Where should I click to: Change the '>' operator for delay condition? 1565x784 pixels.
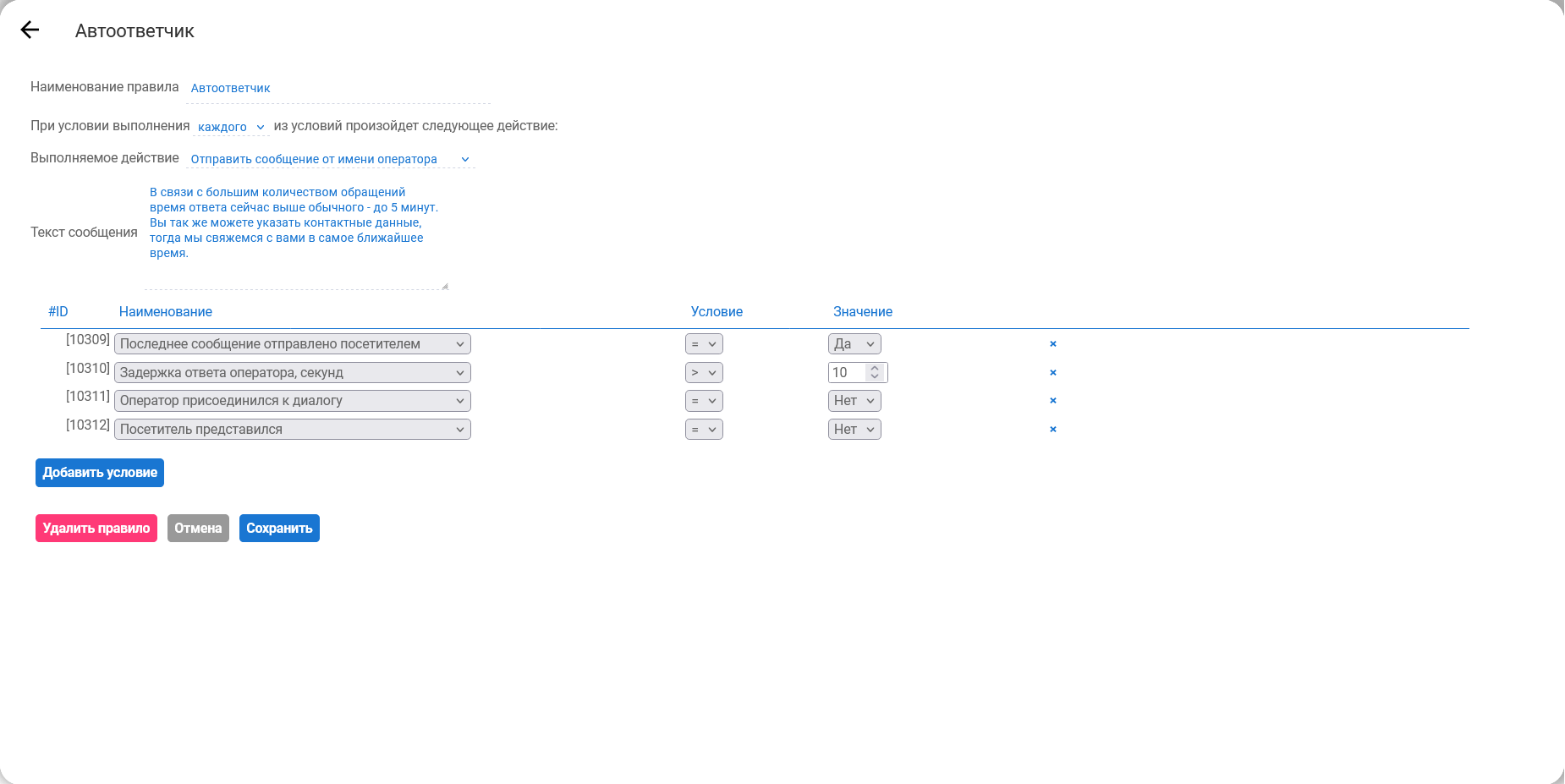click(x=704, y=373)
